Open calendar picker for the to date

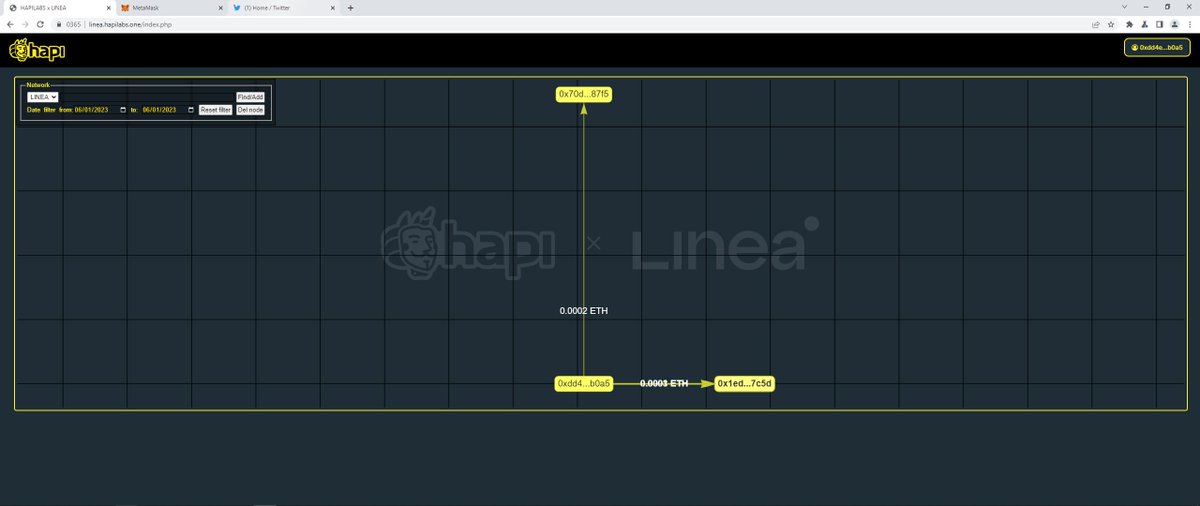[191, 110]
